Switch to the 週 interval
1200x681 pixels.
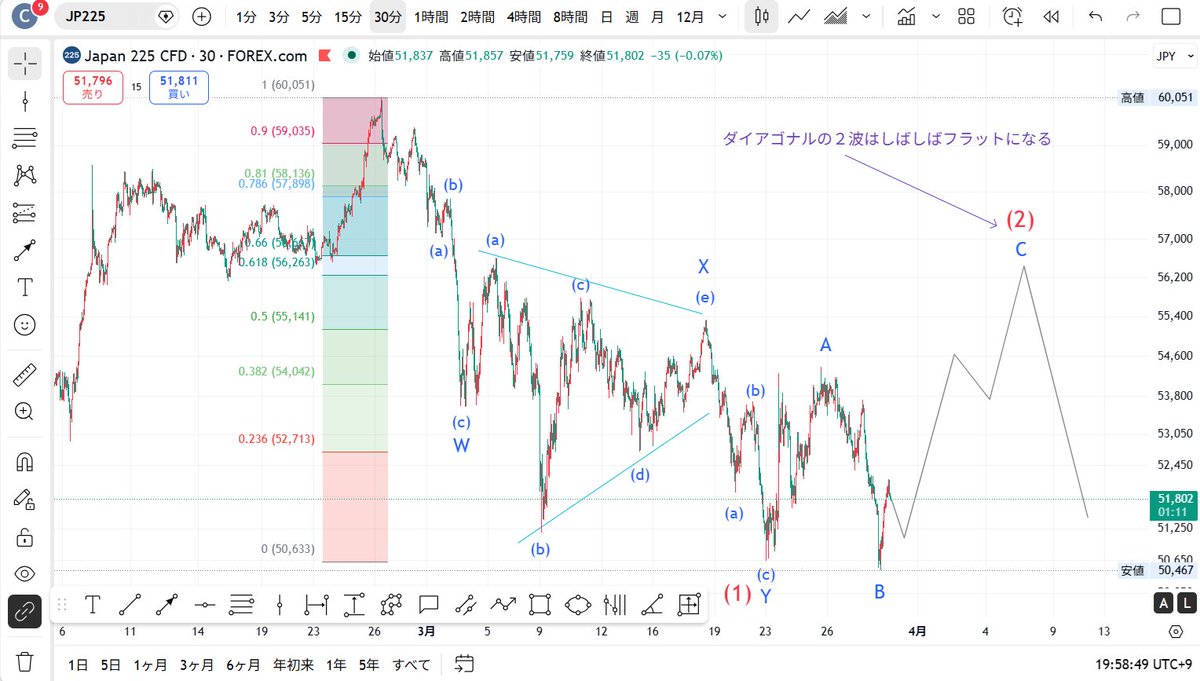pyautogui.click(x=632, y=16)
